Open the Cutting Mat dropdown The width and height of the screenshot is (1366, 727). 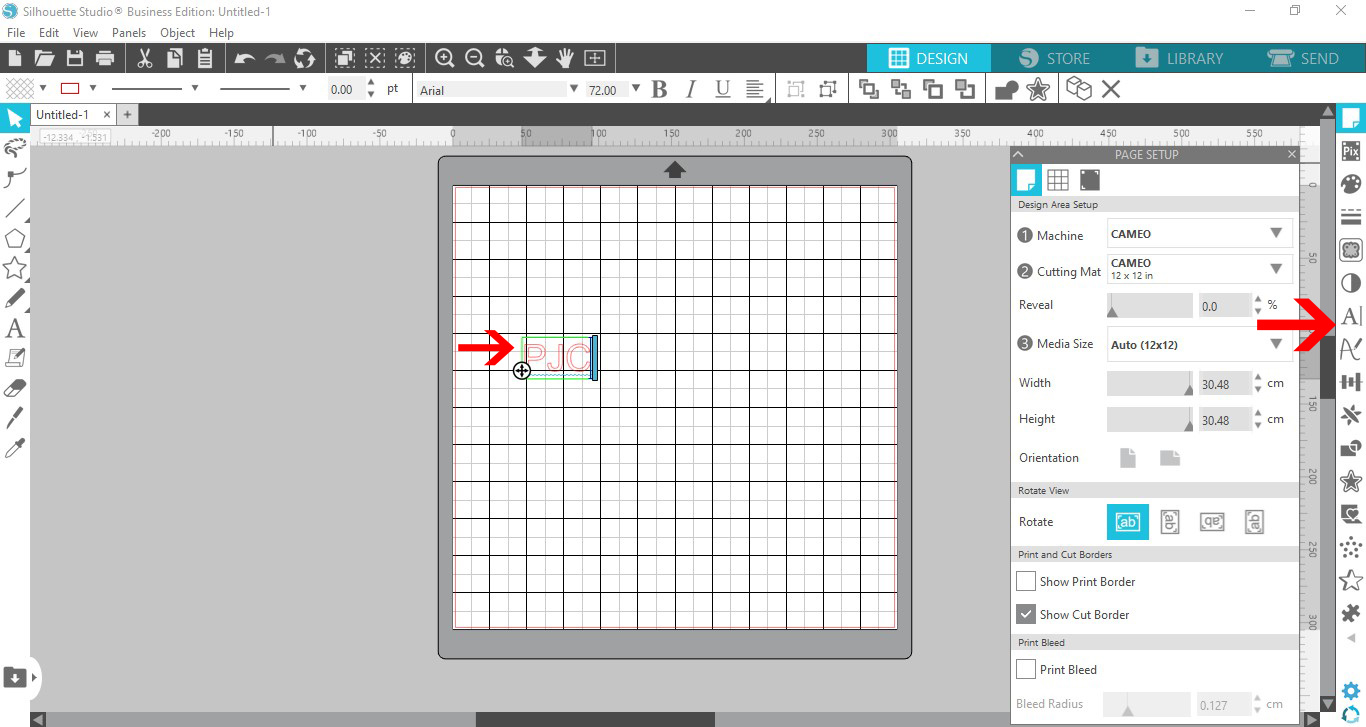(x=1200, y=269)
